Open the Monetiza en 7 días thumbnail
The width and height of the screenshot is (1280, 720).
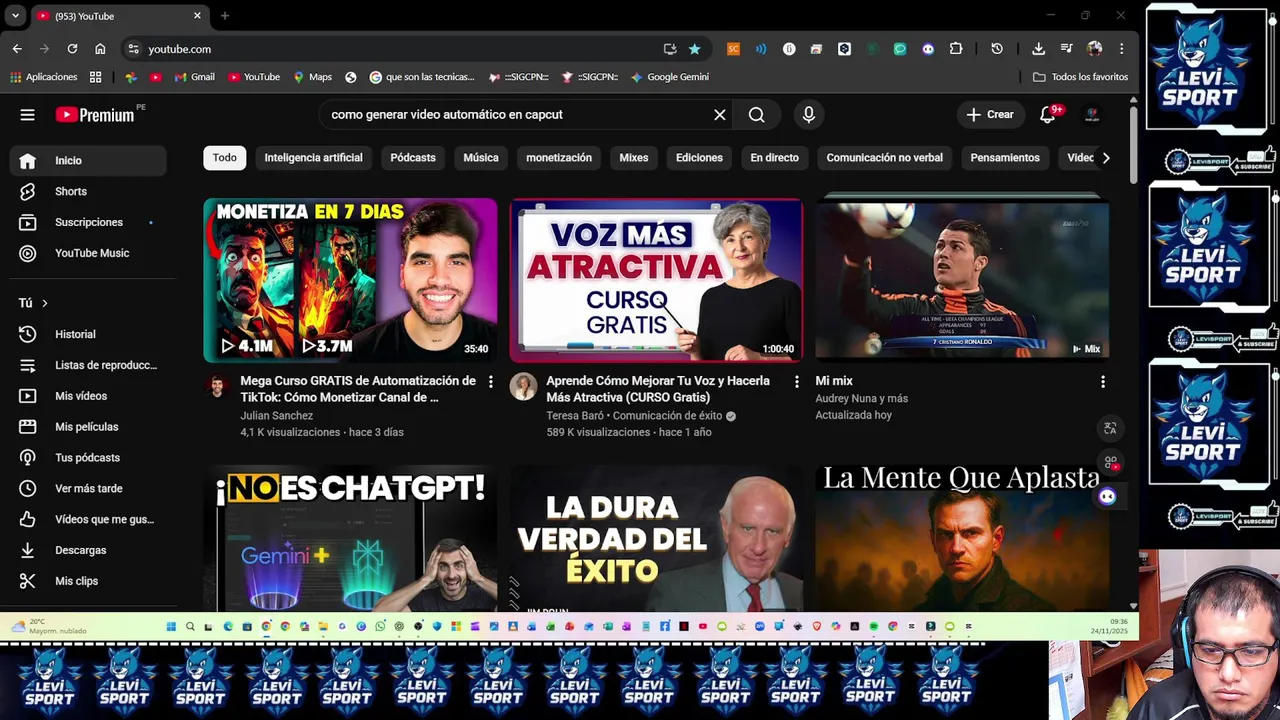(350, 280)
